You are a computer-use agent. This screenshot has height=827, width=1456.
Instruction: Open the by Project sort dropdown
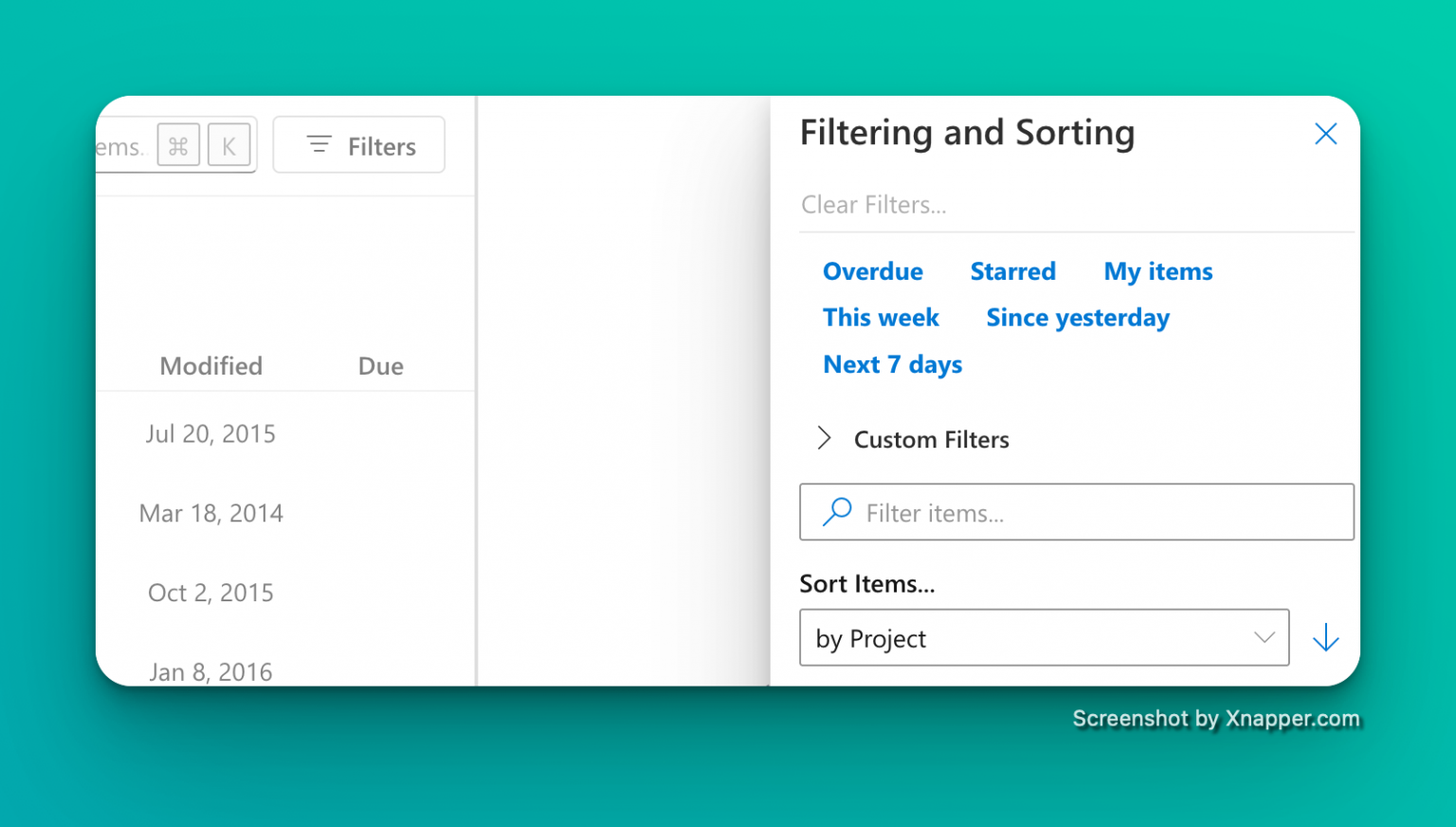(x=1043, y=637)
